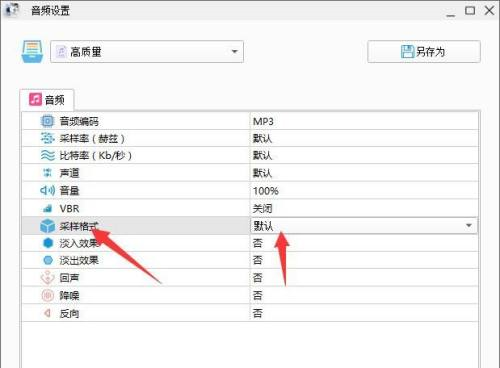The height and width of the screenshot is (368, 500).
Task: Click the 否 value for 淡出效果
Action: click(257, 260)
